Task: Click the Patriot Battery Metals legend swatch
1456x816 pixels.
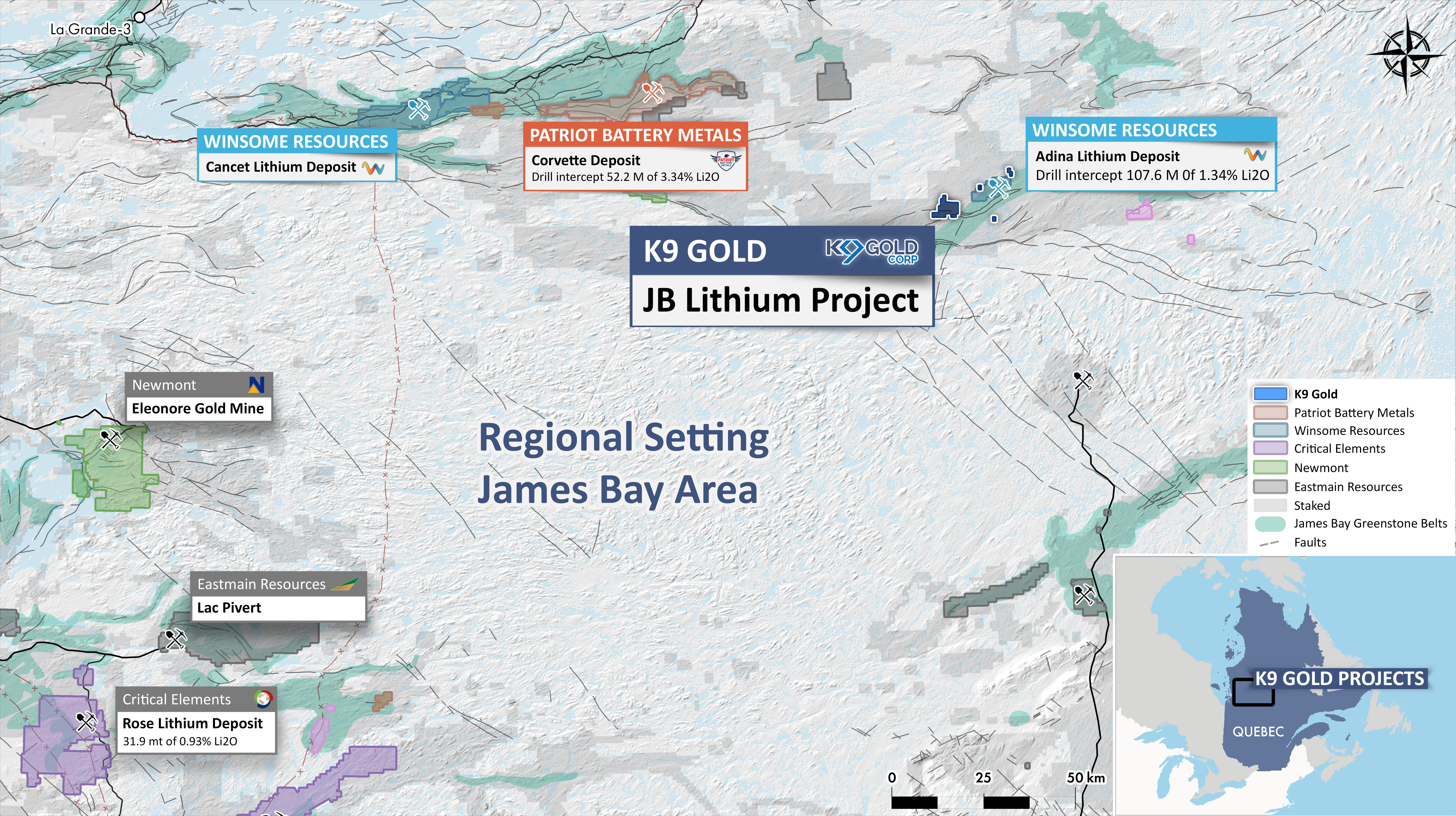Action: (1270, 412)
